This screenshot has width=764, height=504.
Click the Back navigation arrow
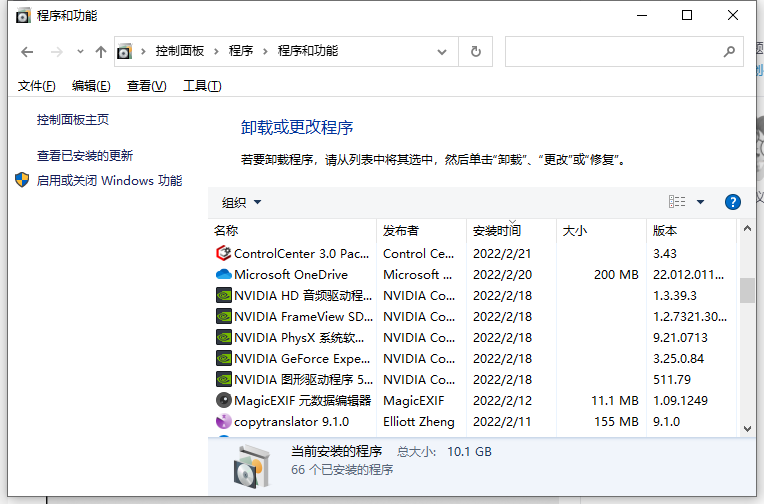tap(27, 52)
